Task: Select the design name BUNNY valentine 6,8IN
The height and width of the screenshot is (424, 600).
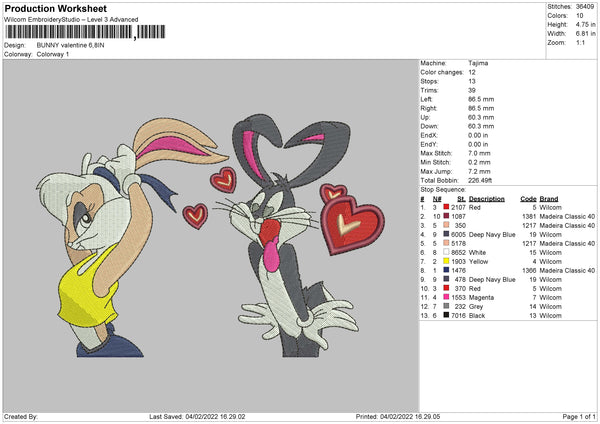Action: pyautogui.click(x=70, y=45)
